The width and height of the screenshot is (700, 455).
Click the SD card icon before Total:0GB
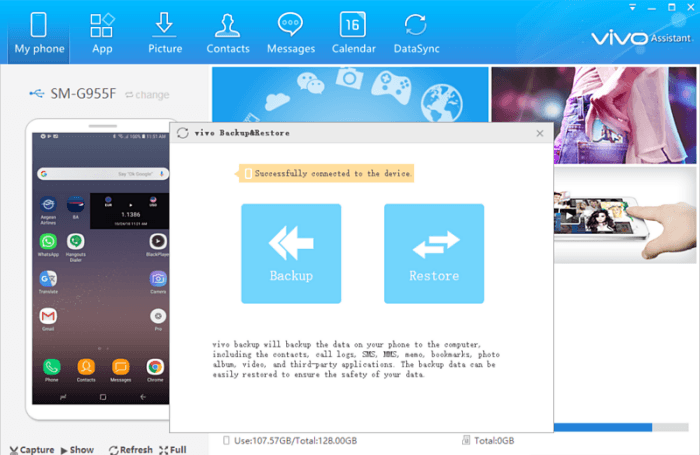click(x=466, y=441)
